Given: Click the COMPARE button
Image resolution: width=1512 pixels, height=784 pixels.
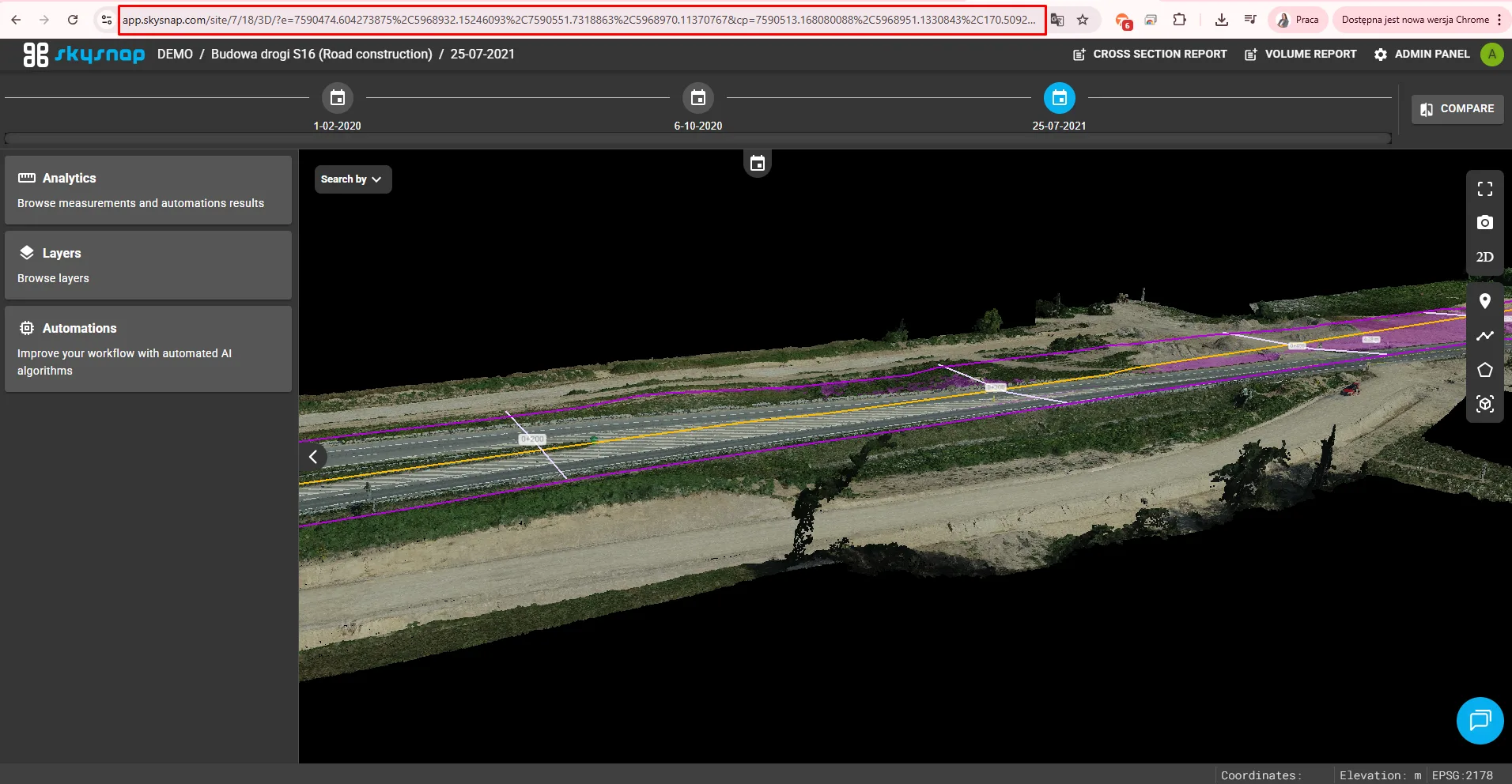Looking at the screenshot, I should click(1457, 109).
